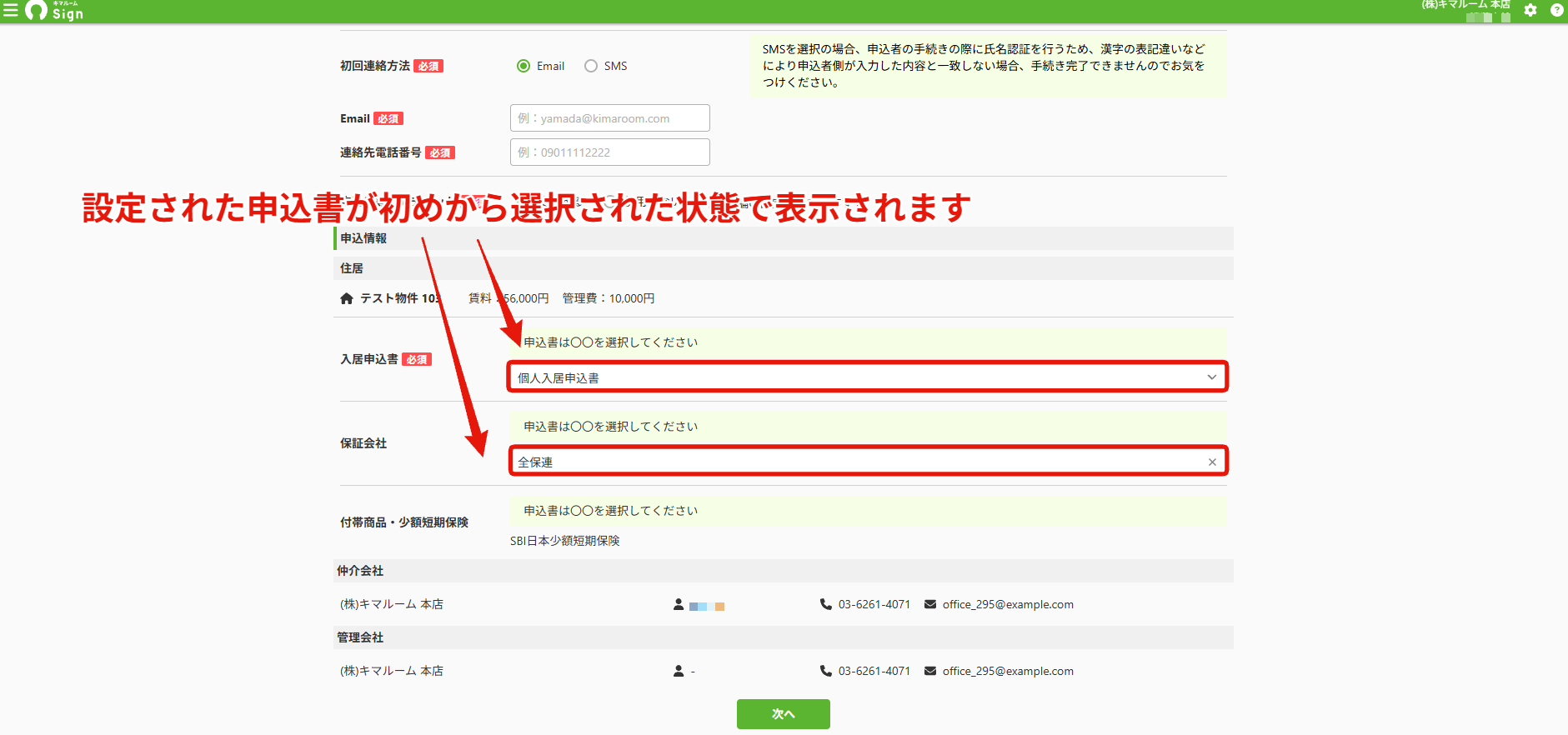Image resolution: width=1568 pixels, height=735 pixels.
Task: Open the 保証会社 全保連 combo box
Action: [x=868, y=462]
